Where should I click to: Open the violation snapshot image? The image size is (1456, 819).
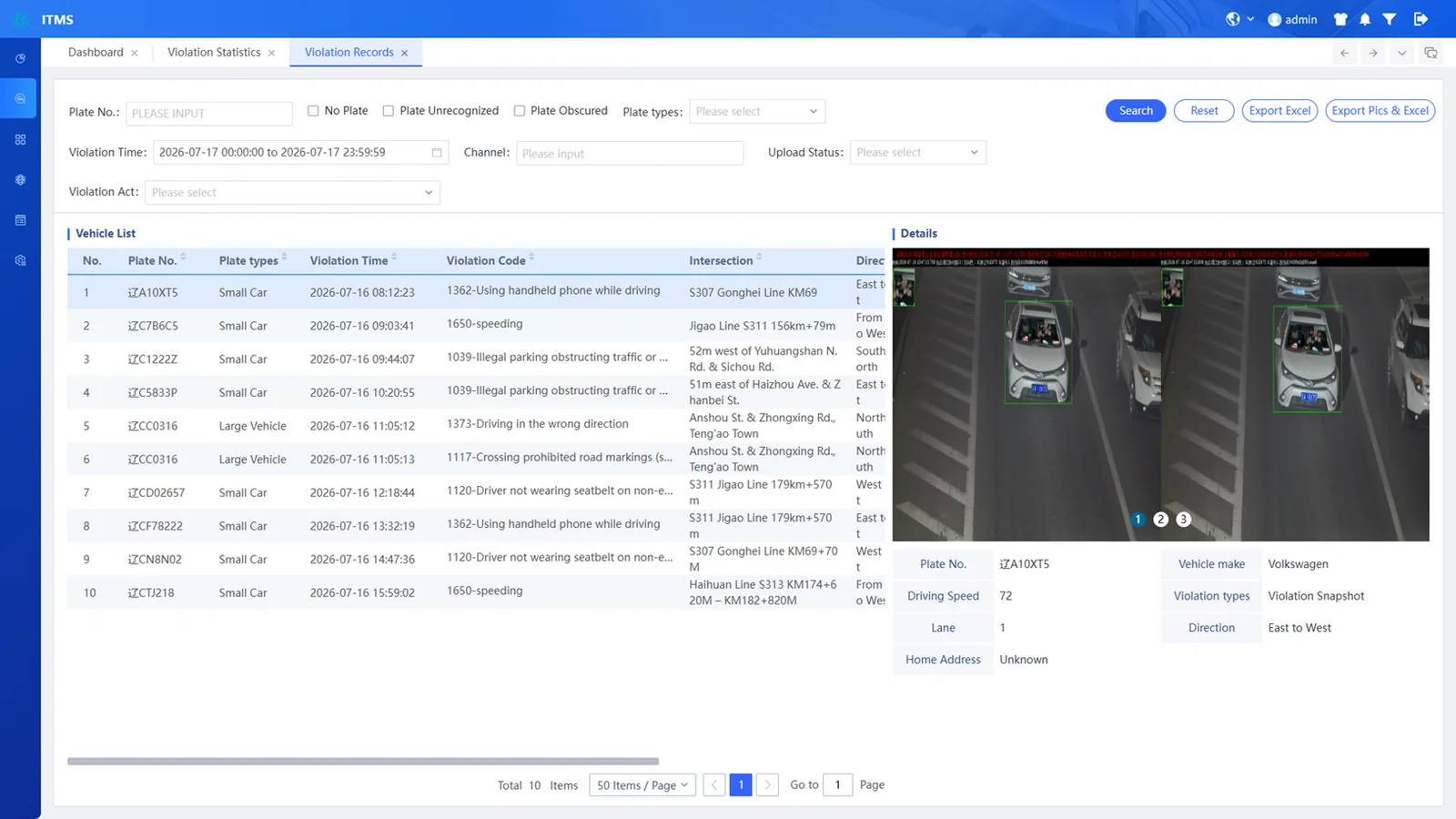[1160, 395]
